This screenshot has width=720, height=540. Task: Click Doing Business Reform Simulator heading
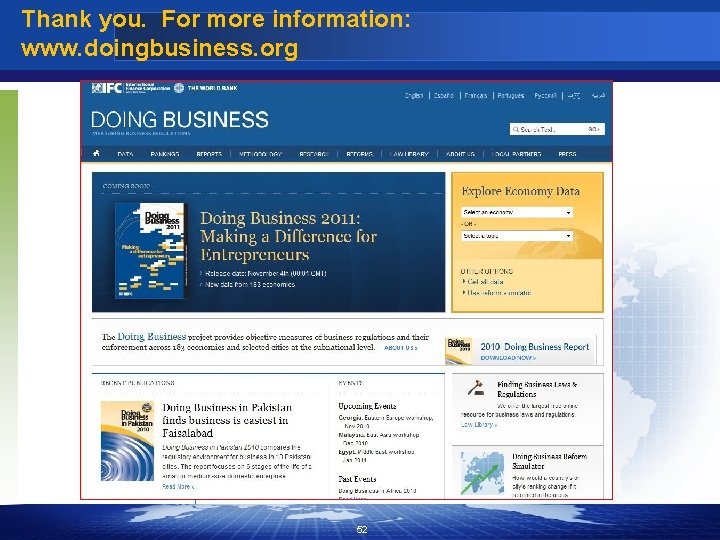pyautogui.click(x=550, y=461)
